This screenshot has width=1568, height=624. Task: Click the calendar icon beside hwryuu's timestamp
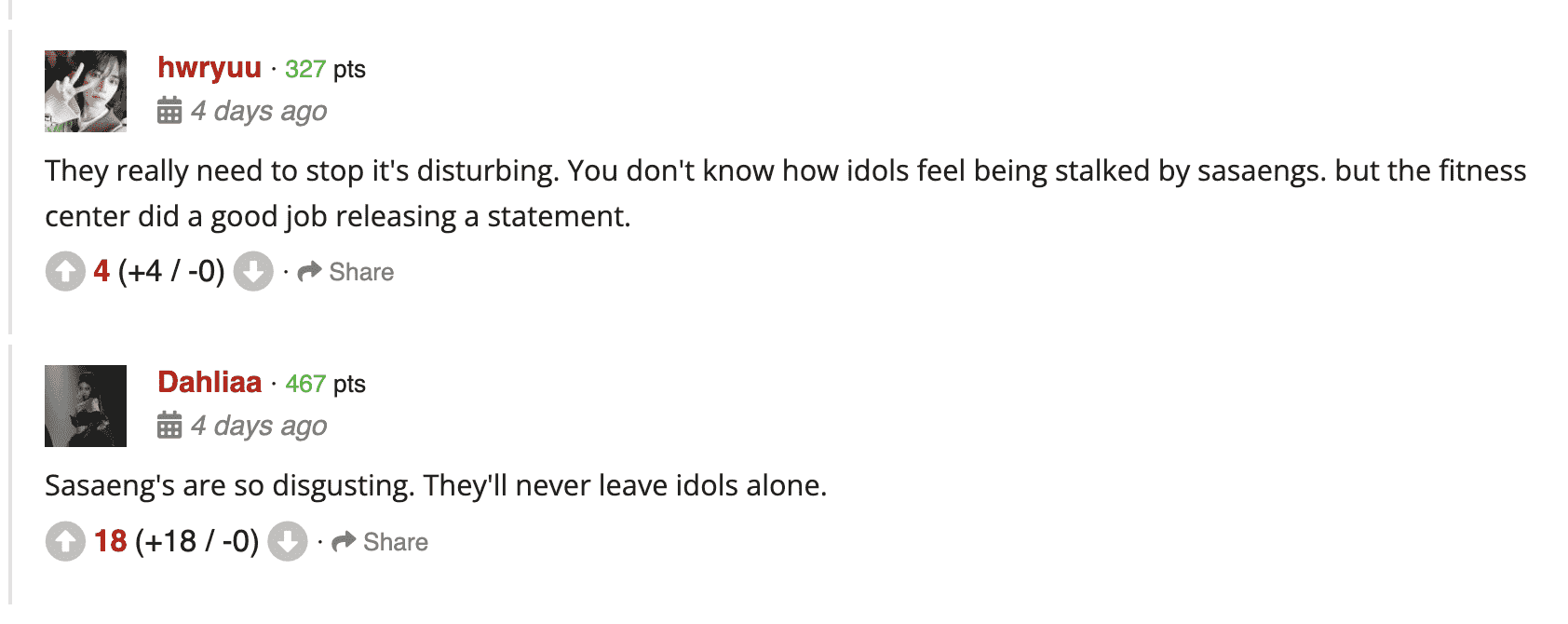click(x=169, y=111)
